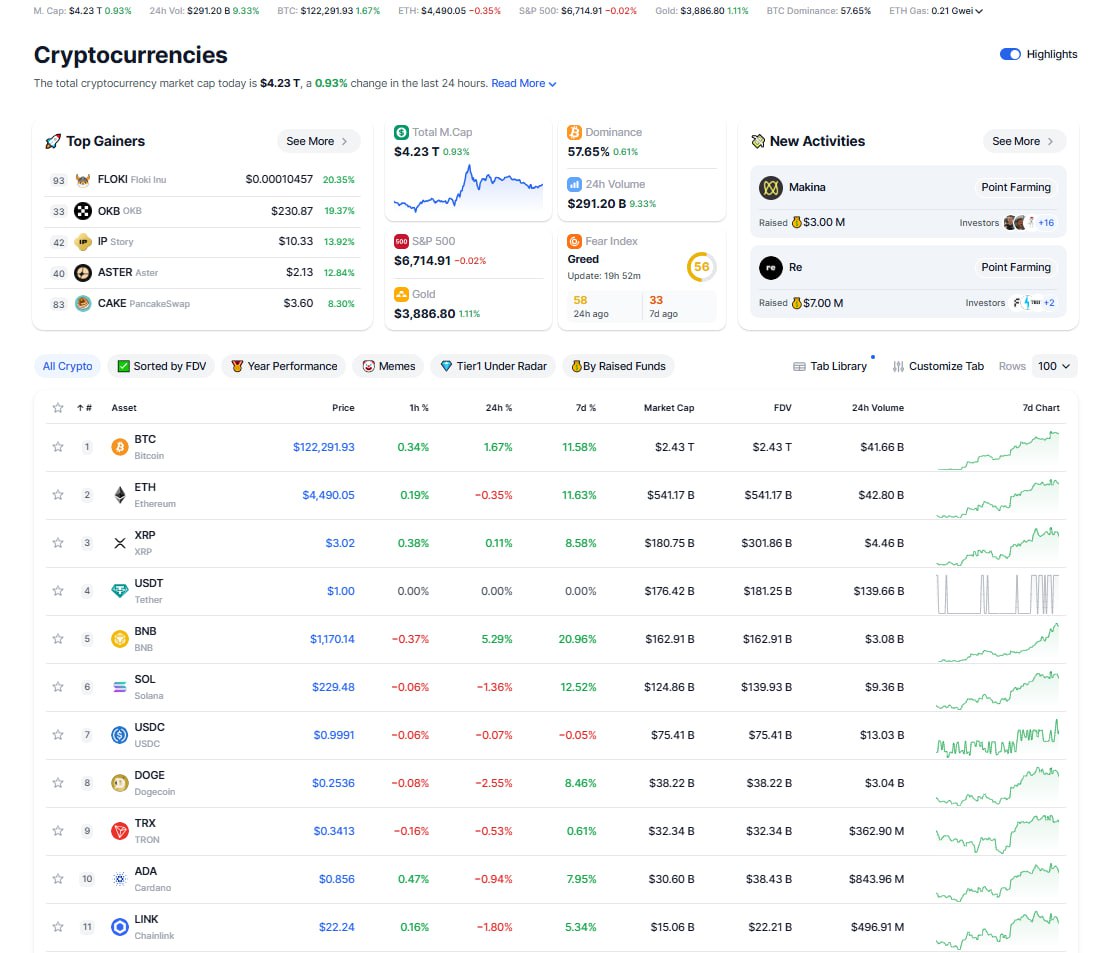Viewport: 1115px width, 953px height.
Task: Sort table by Market Cap header
Action: [668, 408]
